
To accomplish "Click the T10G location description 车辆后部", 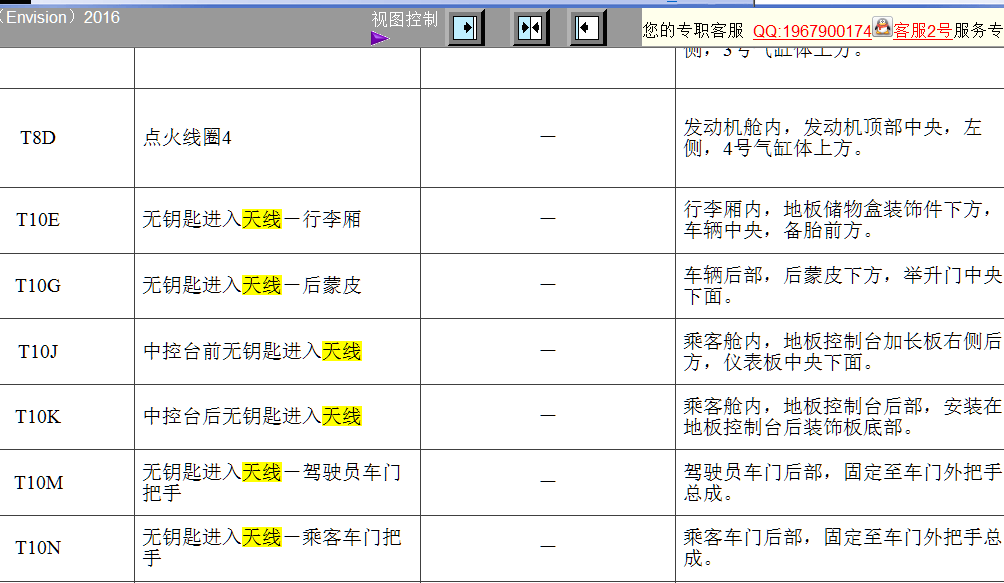I will point(842,285).
